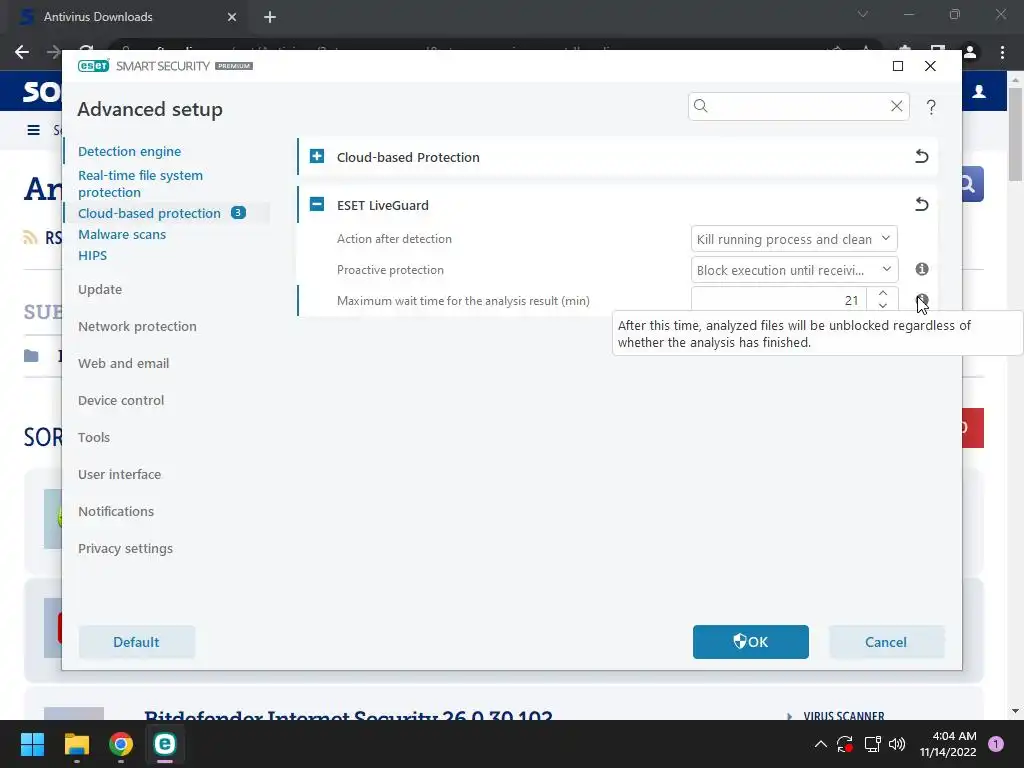Open the Device control category
The image size is (1024, 768).
tap(121, 400)
